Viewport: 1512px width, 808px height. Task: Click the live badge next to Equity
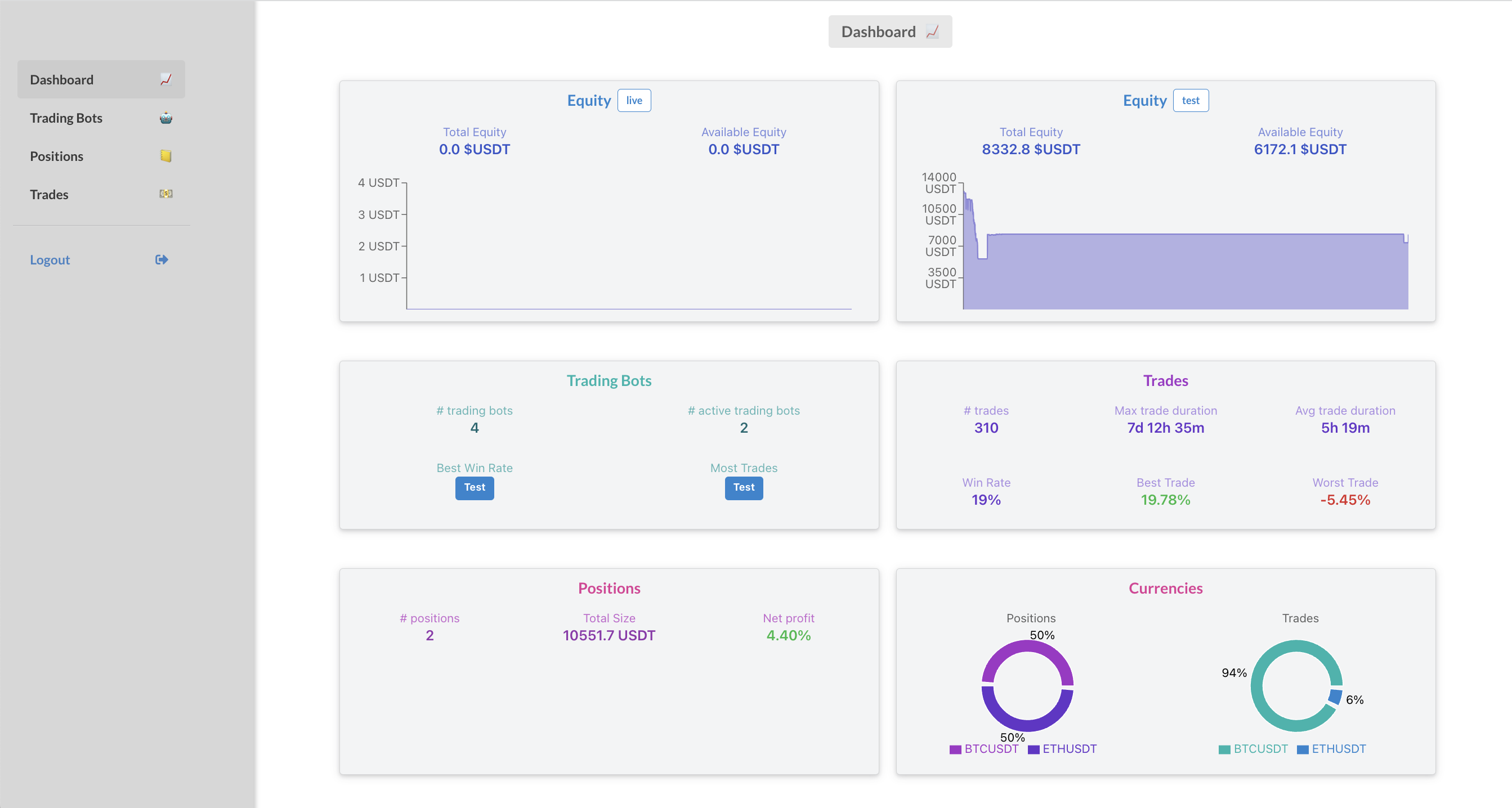(x=634, y=100)
